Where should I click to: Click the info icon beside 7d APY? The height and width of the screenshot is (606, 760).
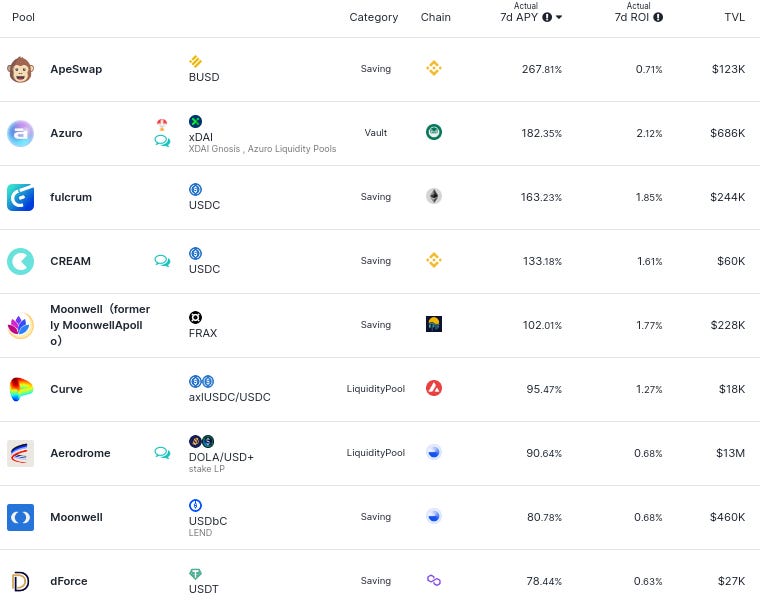tap(547, 17)
